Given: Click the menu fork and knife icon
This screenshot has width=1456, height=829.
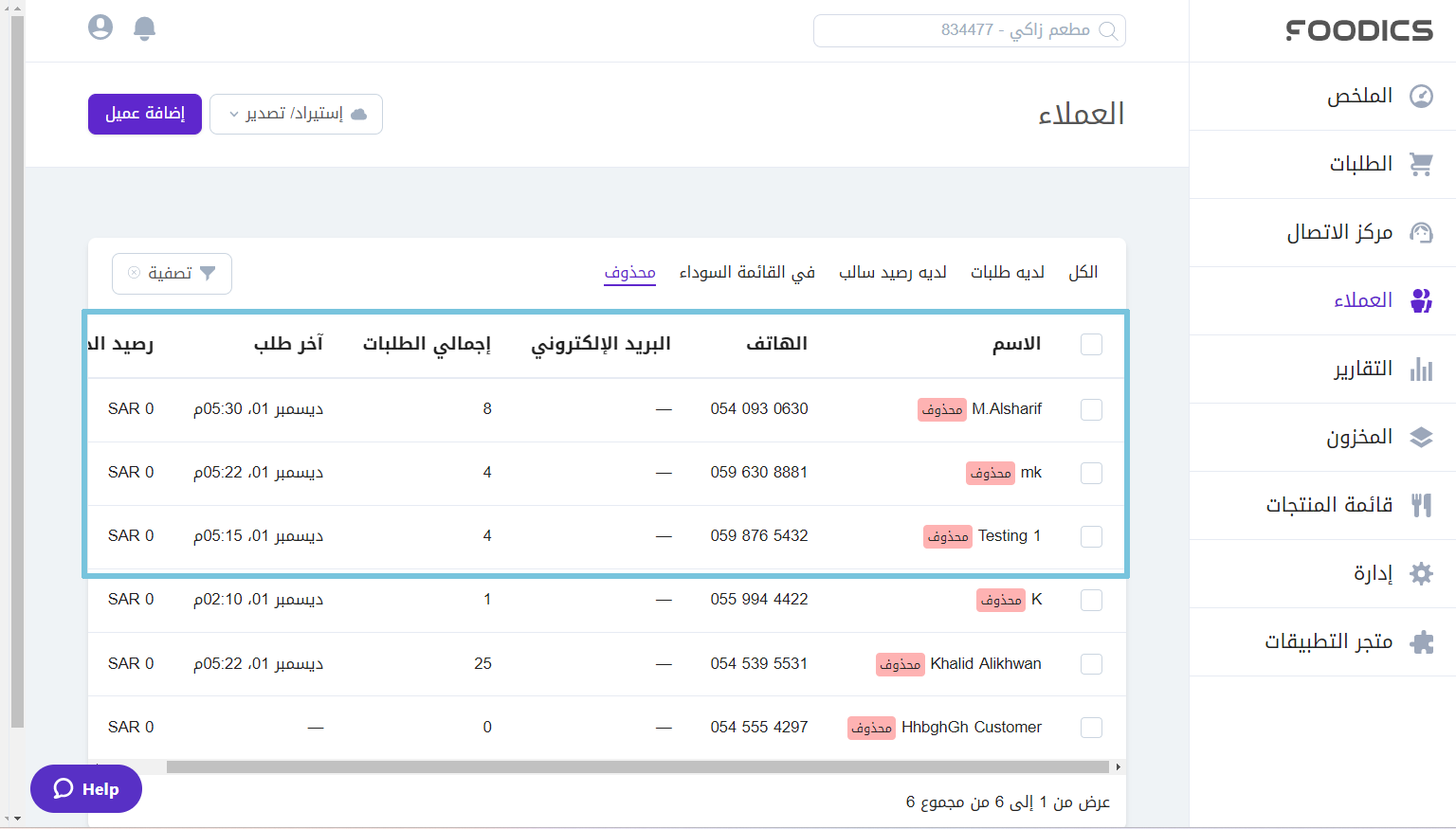Looking at the screenshot, I should coord(1421,505).
